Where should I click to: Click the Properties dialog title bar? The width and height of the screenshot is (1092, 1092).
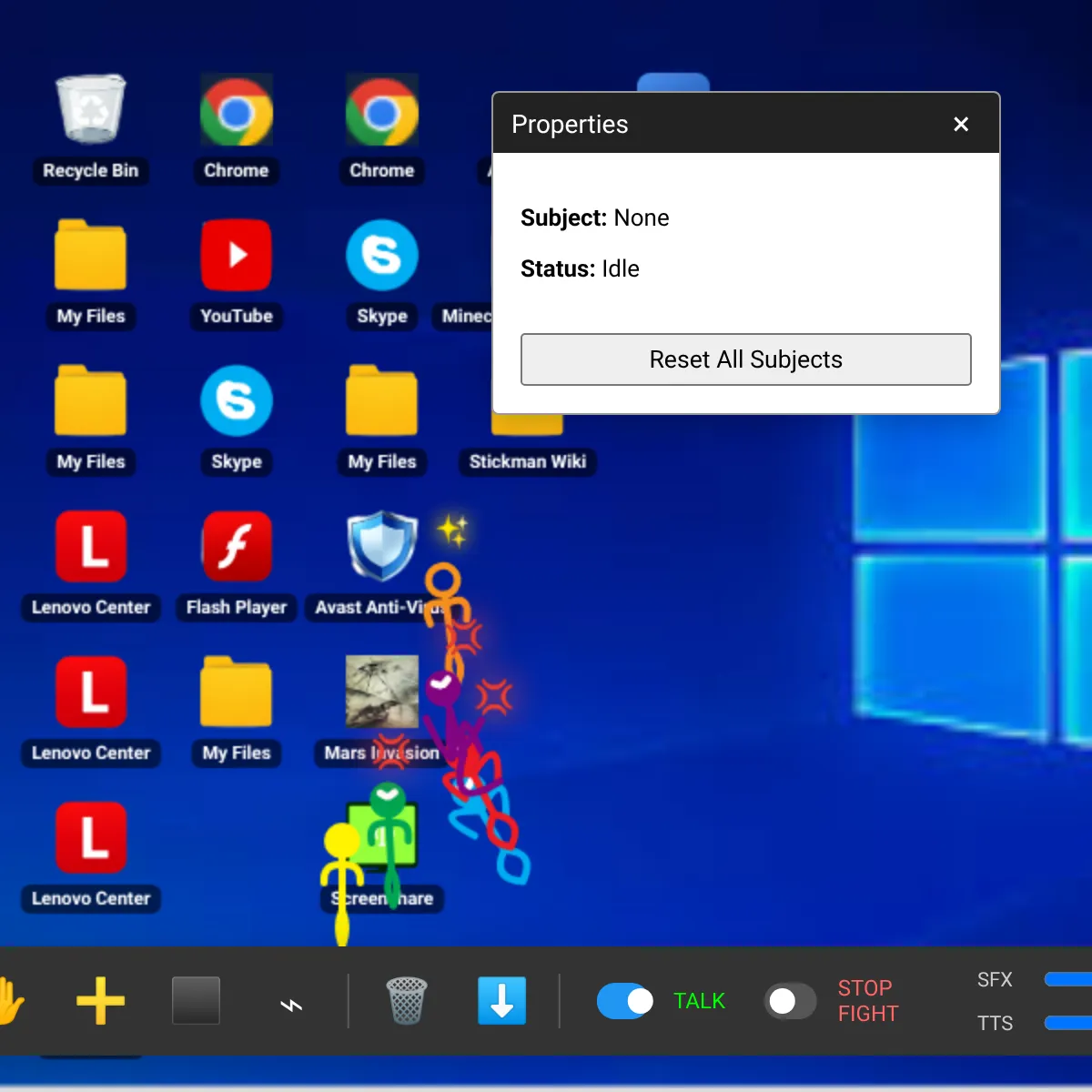[746, 123]
